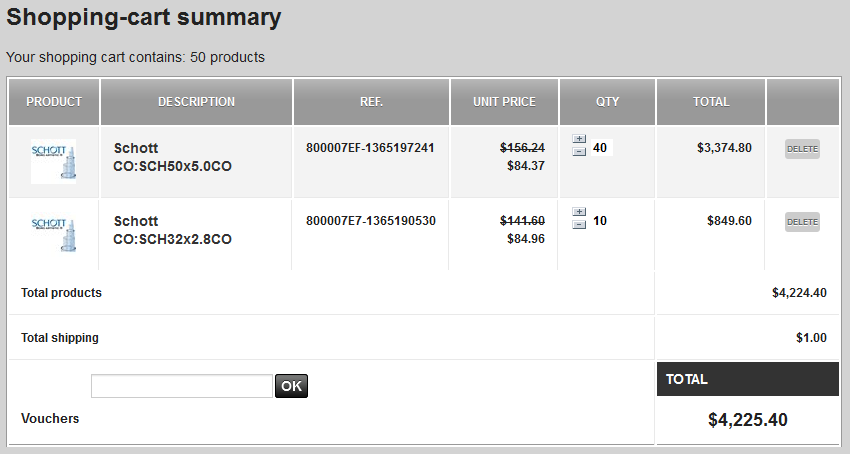The height and width of the screenshot is (454, 850).
Task: Delete the SCH32x2.8CO item from cart
Action: point(802,222)
